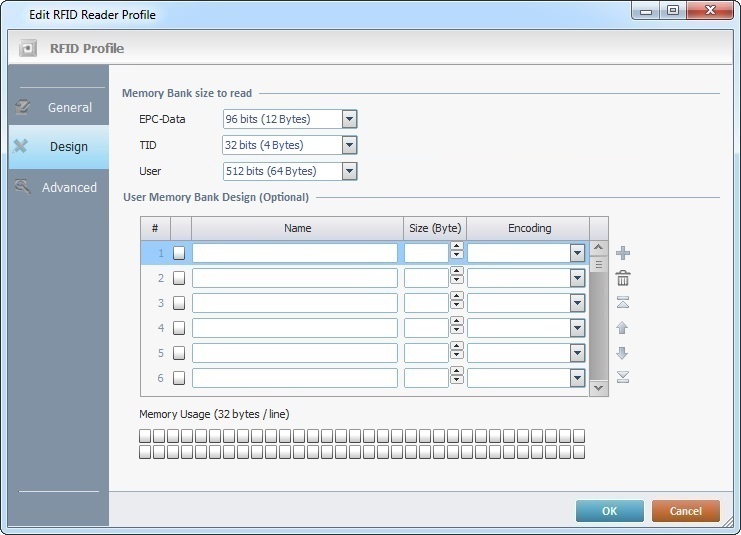Click the Cancel button
The width and height of the screenshot is (741, 535).
point(685,511)
